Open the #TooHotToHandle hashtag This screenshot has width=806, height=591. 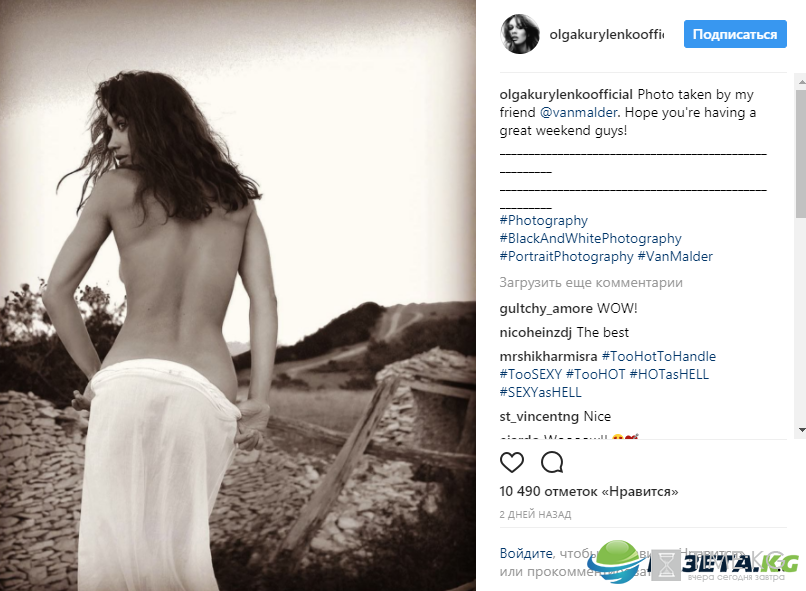[658, 356]
